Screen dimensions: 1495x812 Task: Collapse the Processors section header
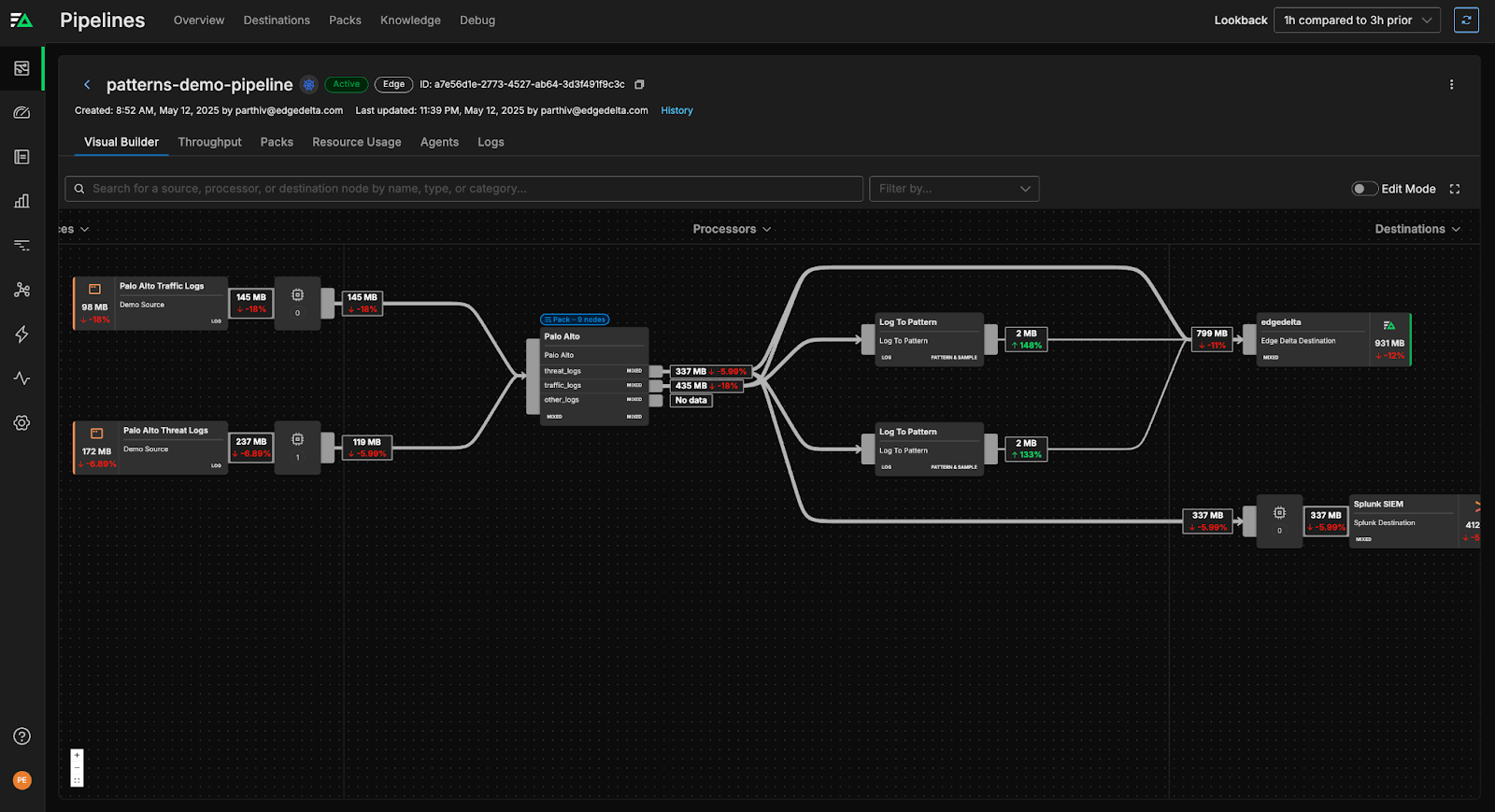click(x=732, y=229)
